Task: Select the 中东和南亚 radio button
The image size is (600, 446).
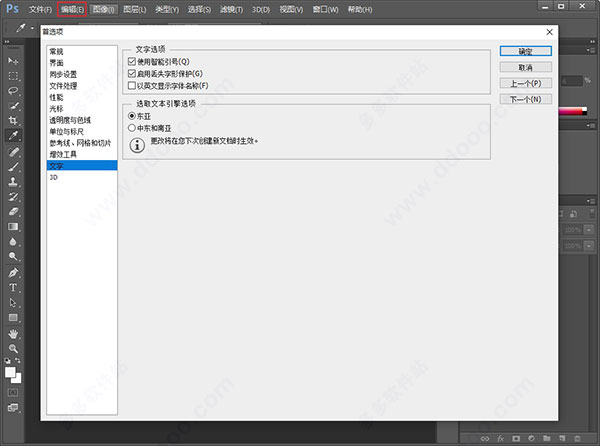Action: point(132,128)
